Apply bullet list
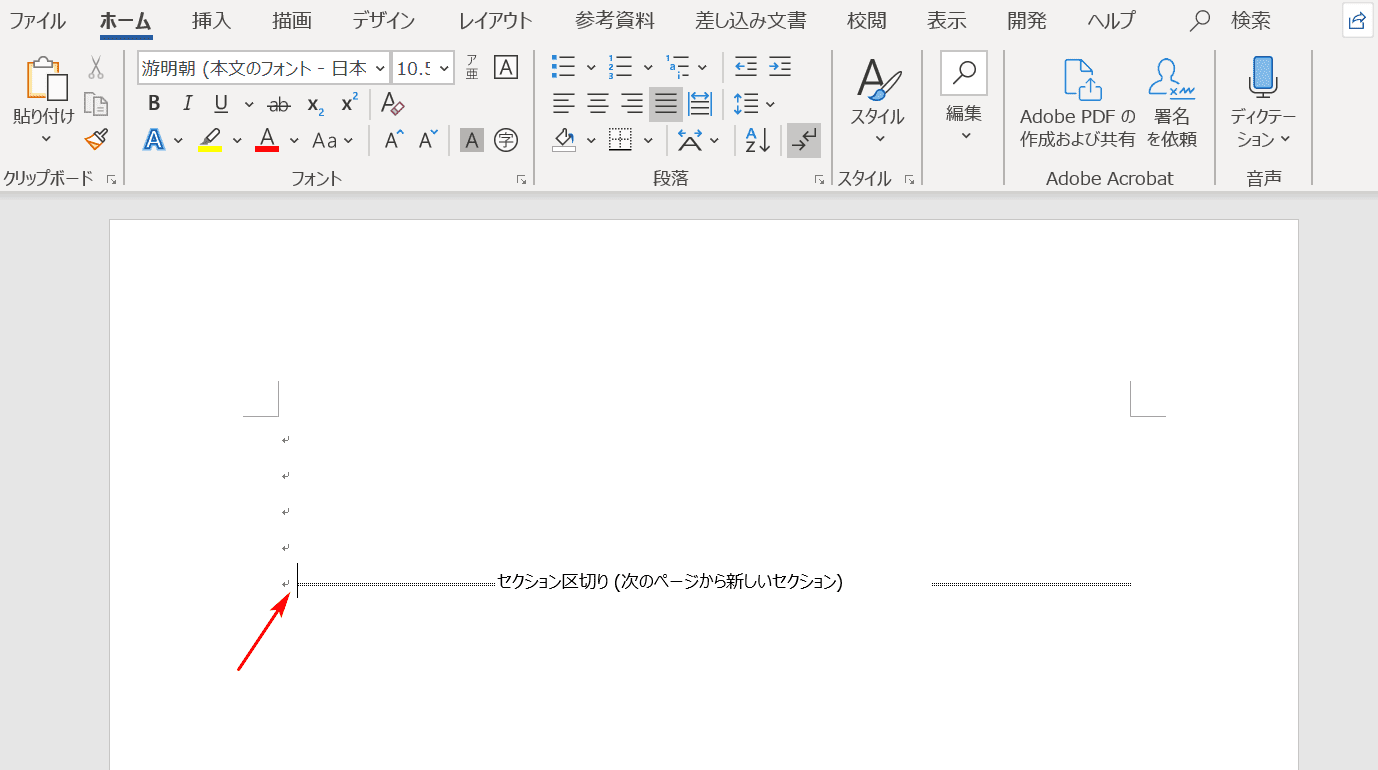The width and height of the screenshot is (1378, 770). [x=564, y=67]
